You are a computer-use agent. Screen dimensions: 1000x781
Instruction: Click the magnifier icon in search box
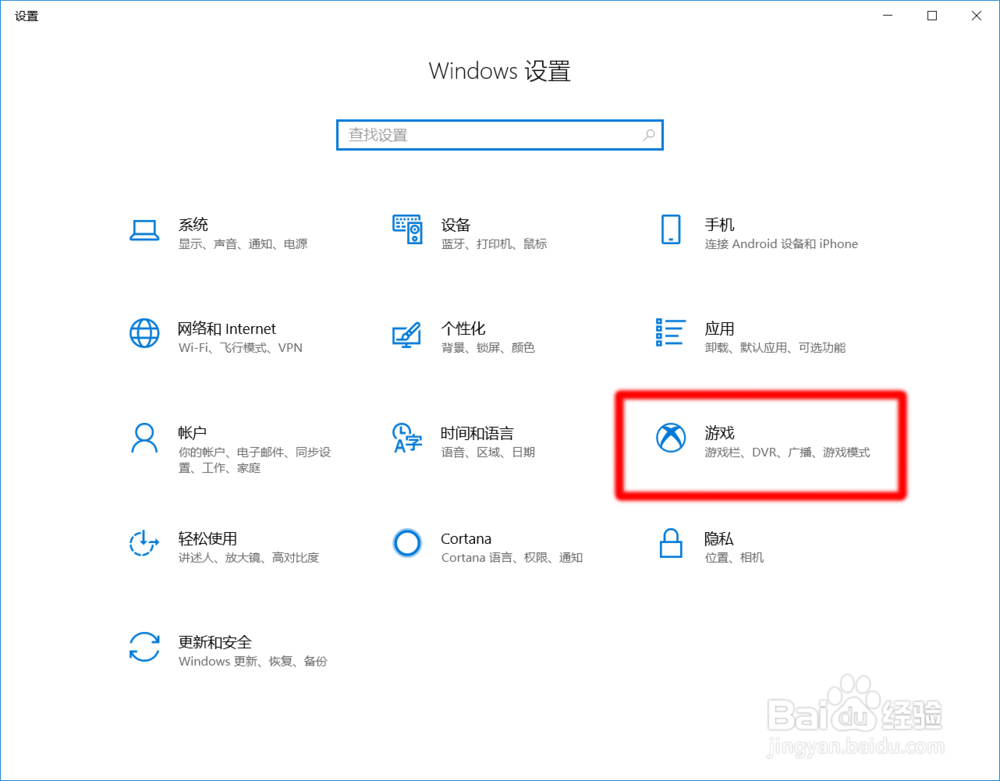pyautogui.click(x=649, y=135)
